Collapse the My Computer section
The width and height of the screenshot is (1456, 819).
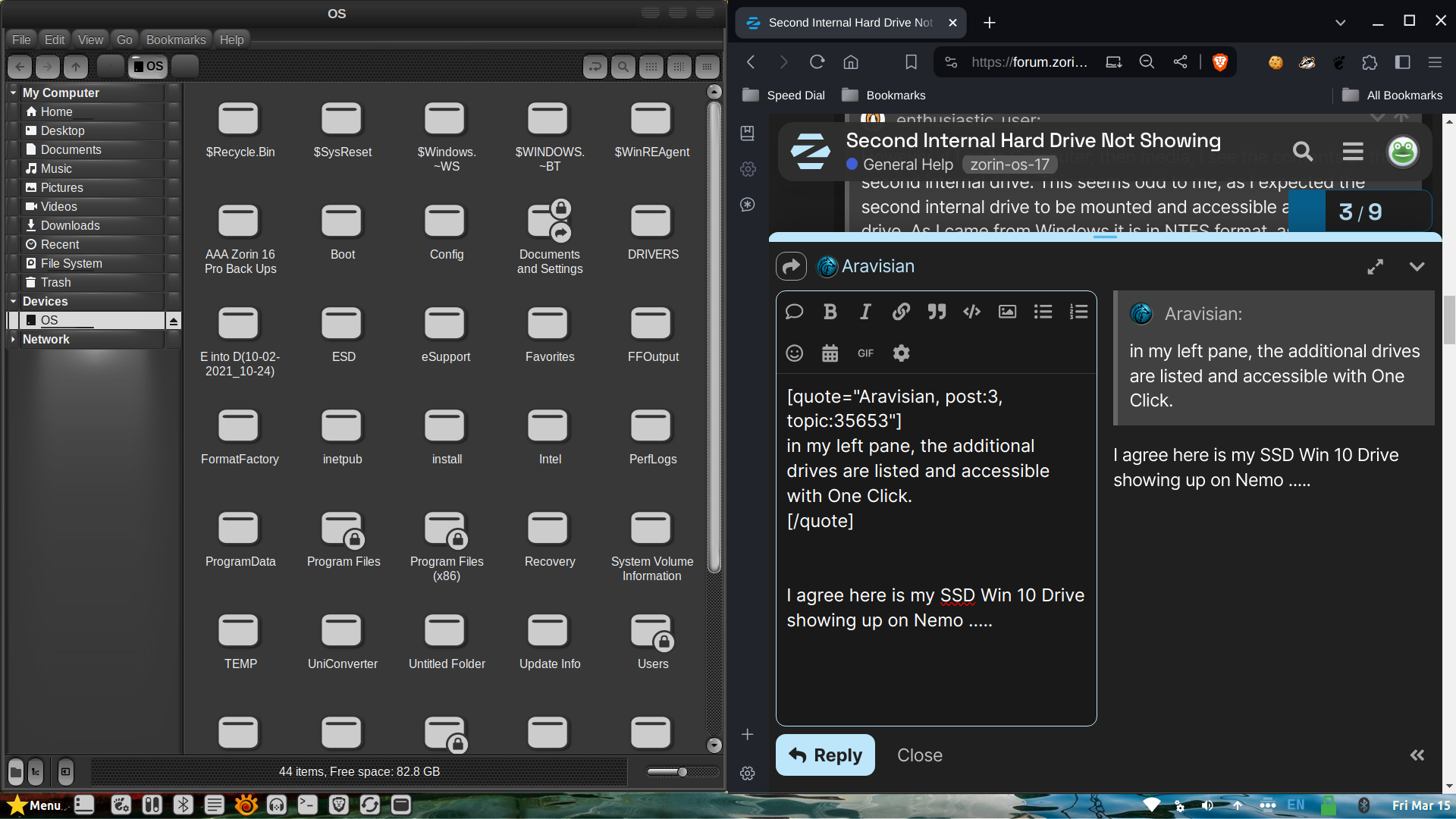point(13,93)
